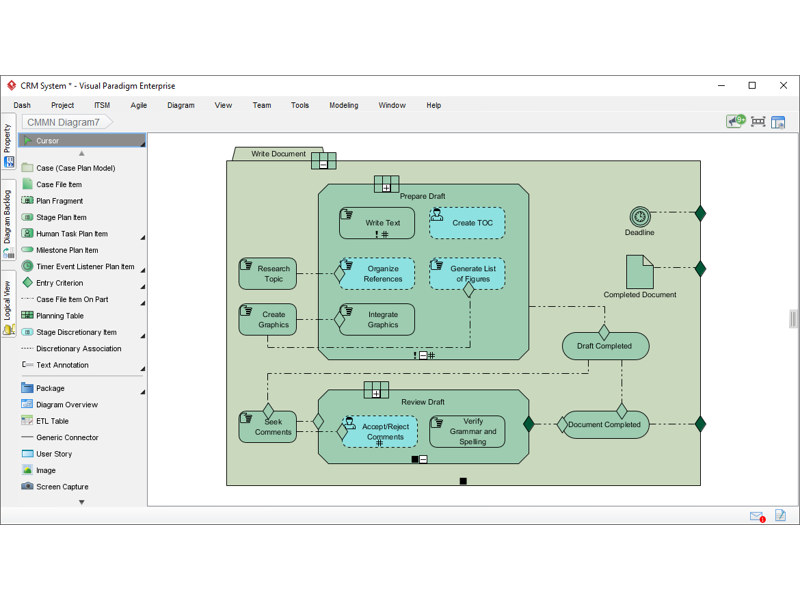
Task: Select the Create TOC discretionary task
Action: (467, 223)
